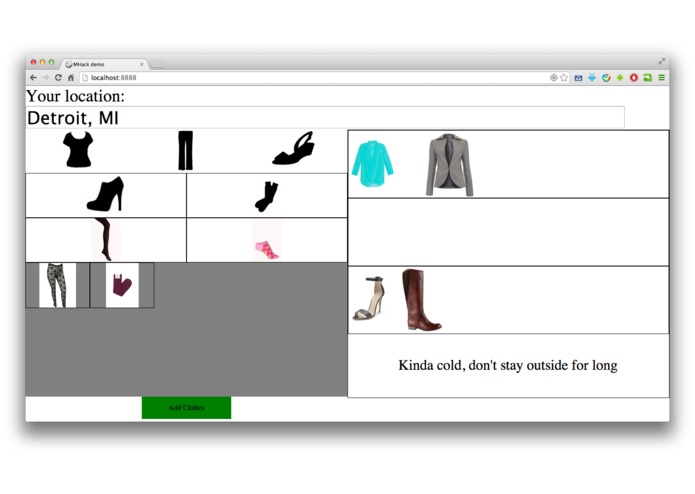
Task: Open the browser home icon
Action: coord(70,78)
